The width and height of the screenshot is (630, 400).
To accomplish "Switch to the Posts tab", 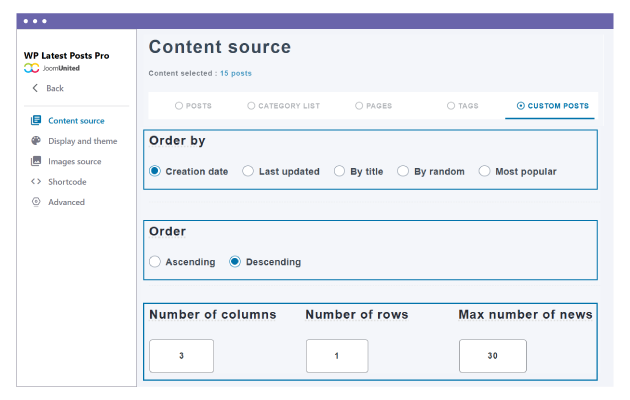I will coord(193,106).
